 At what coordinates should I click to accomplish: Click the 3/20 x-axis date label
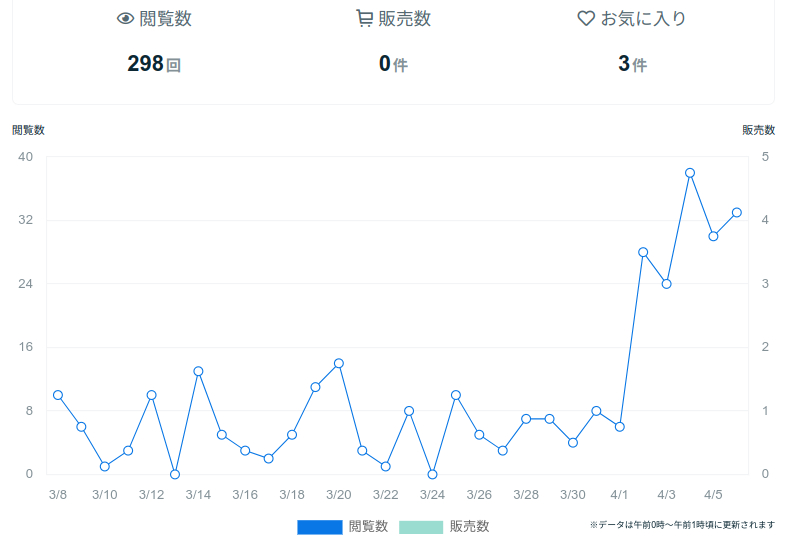[x=339, y=495]
